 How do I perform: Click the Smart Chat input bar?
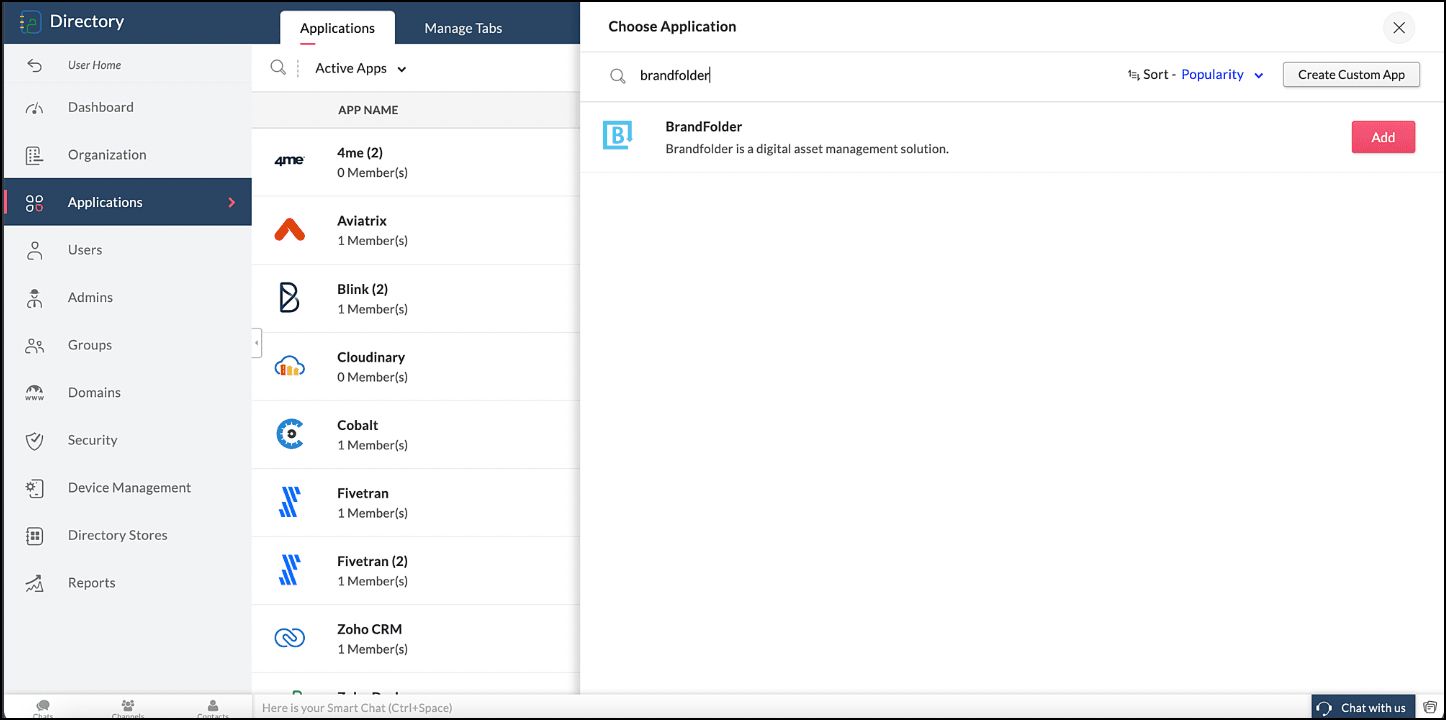click(x=780, y=708)
